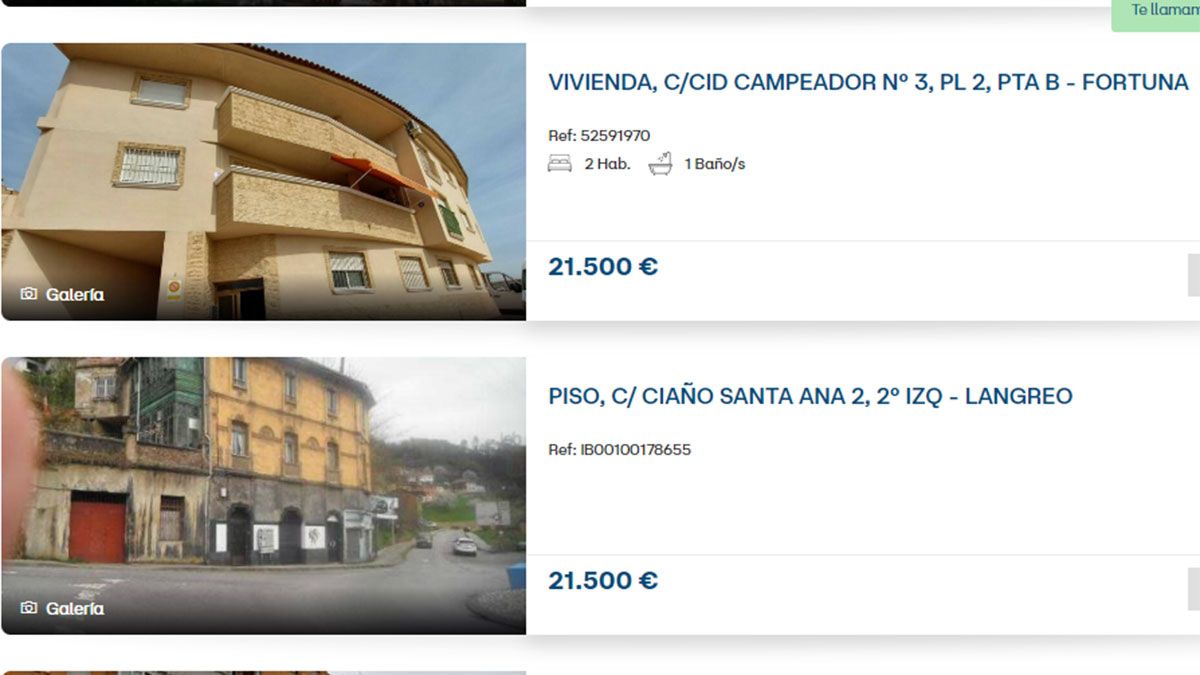The width and height of the screenshot is (1200, 675).
Task: Open the Piso C/ Ciaño Santa Ana Langreo title
Action: (x=810, y=396)
